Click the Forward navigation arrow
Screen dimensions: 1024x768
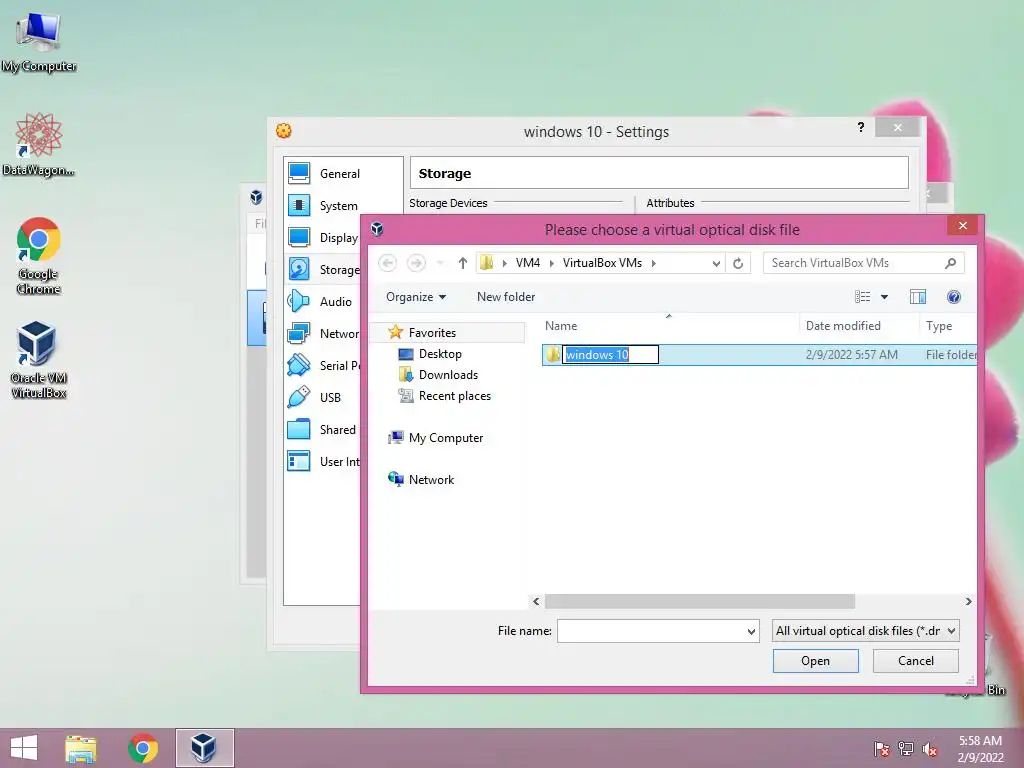pyautogui.click(x=416, y=263)
